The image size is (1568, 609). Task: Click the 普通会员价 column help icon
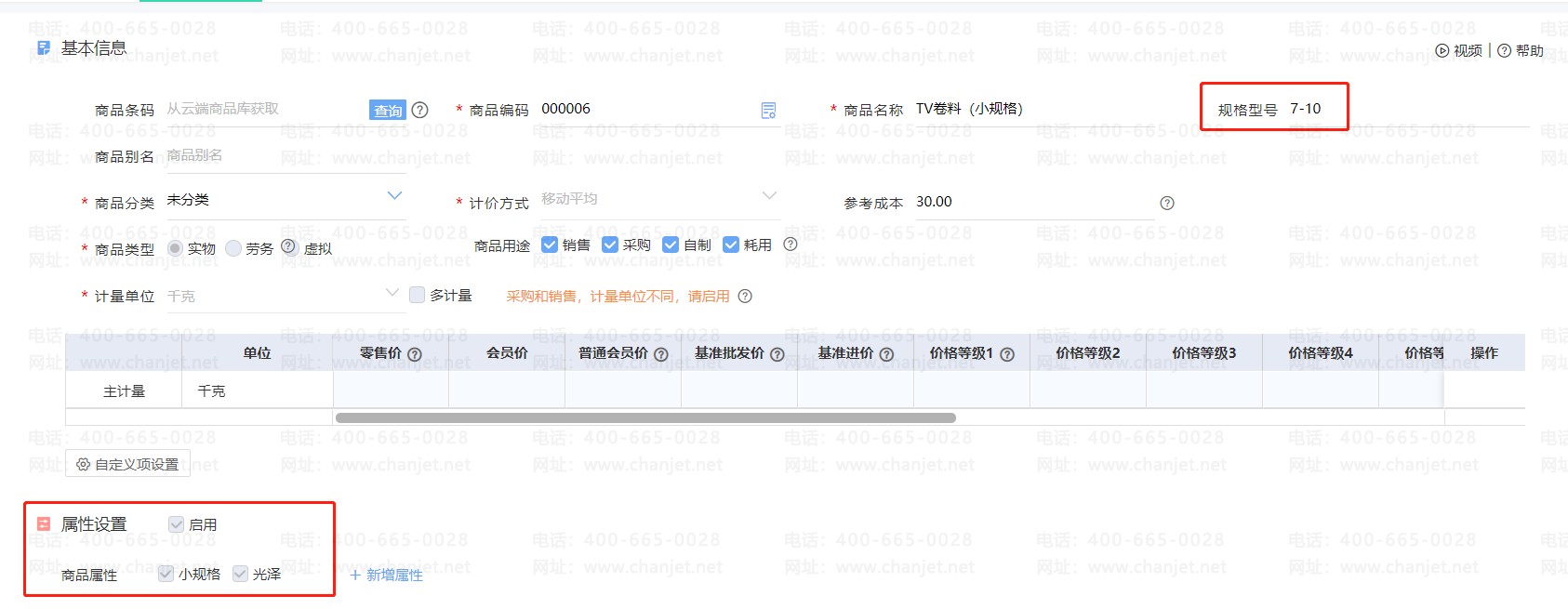coord(661,354)
